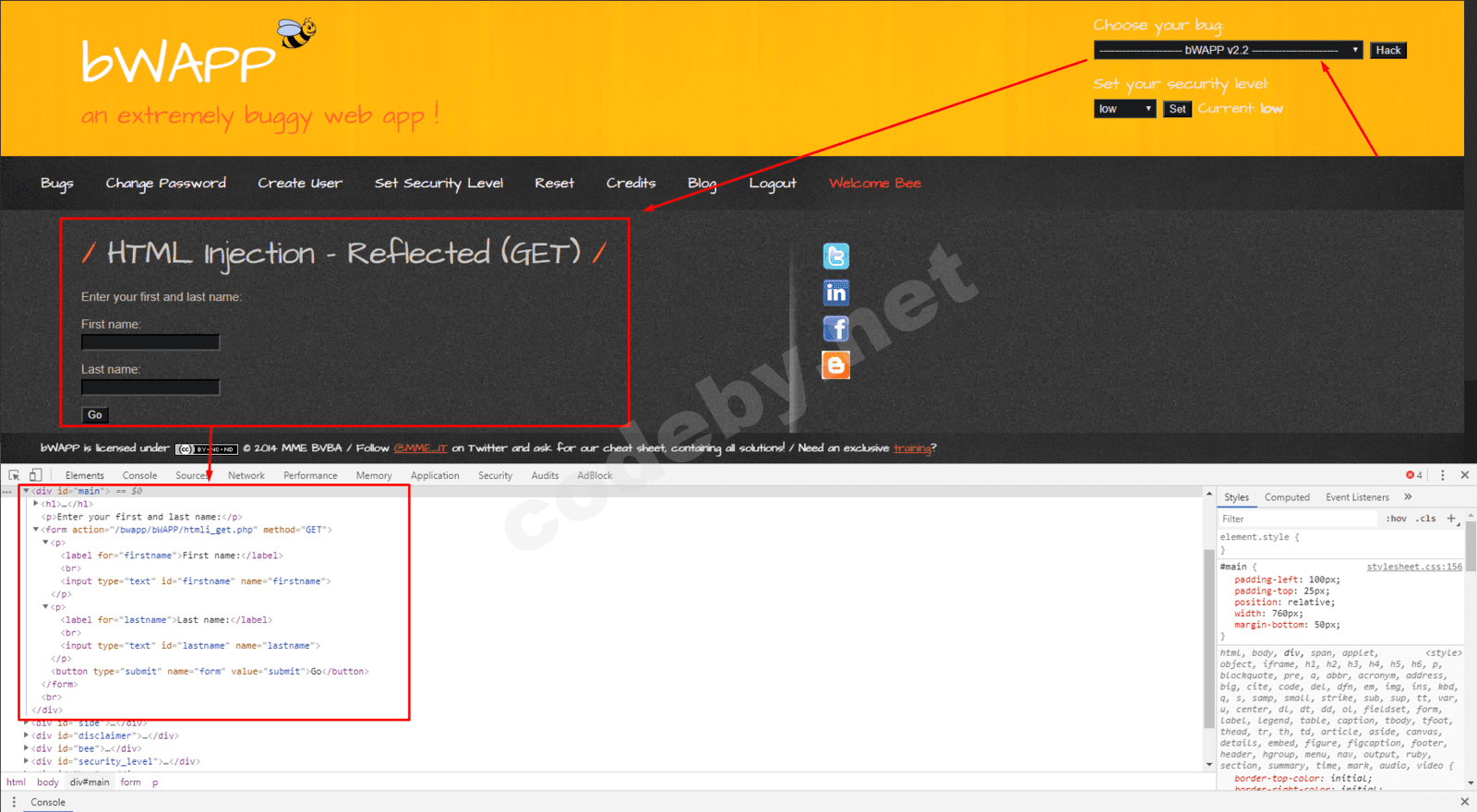Collapse the paragraph containing the lastname label
The image size is (1477, 812).
45,607
